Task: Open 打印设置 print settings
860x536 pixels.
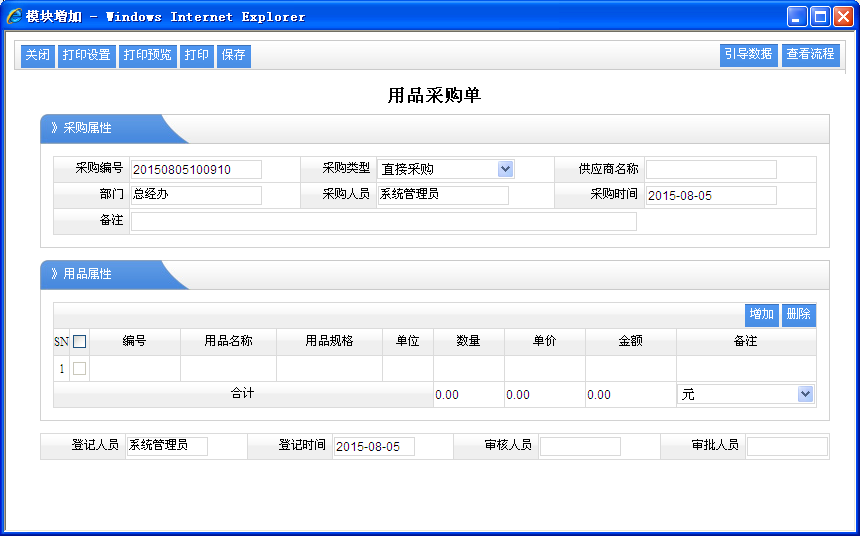Action: [86, 56]
